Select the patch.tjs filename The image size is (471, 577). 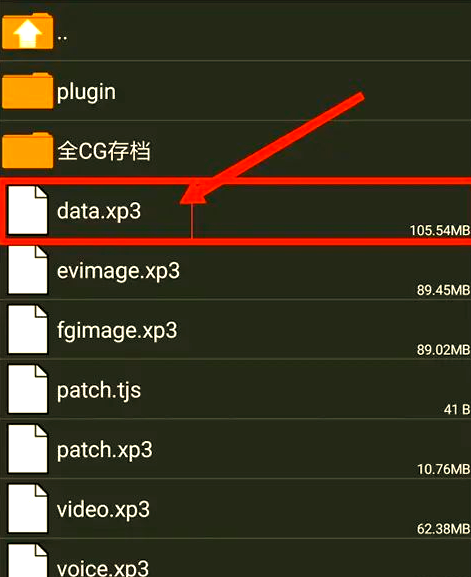click(99, 391)
